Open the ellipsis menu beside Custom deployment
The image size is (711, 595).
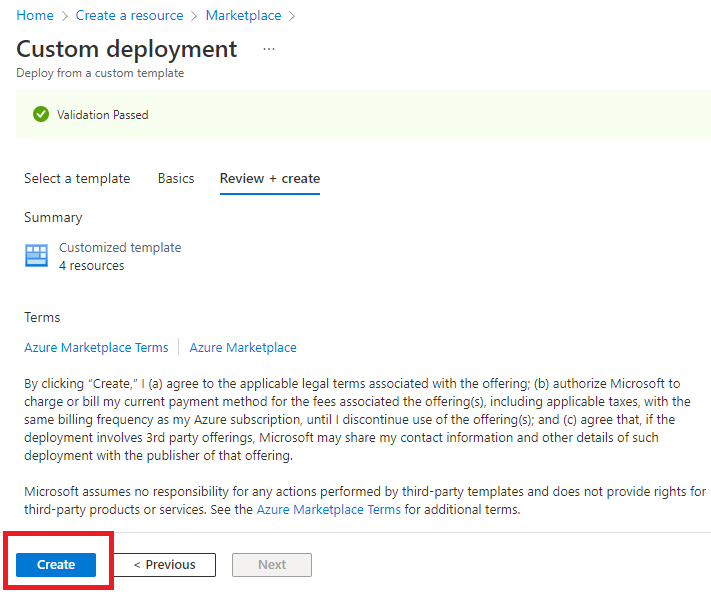click(268, 49)
